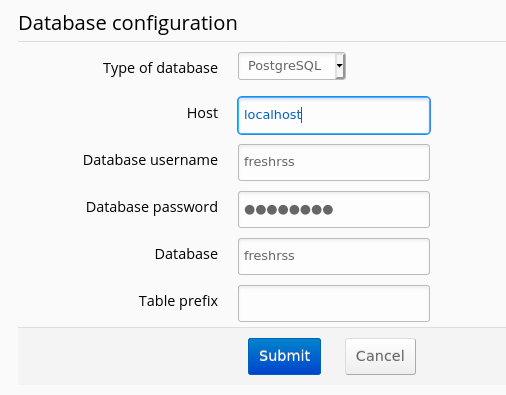Submit the database configuration form
Image resolution: width=506 pixels, height=395 pixels.
tap(284, 356)
